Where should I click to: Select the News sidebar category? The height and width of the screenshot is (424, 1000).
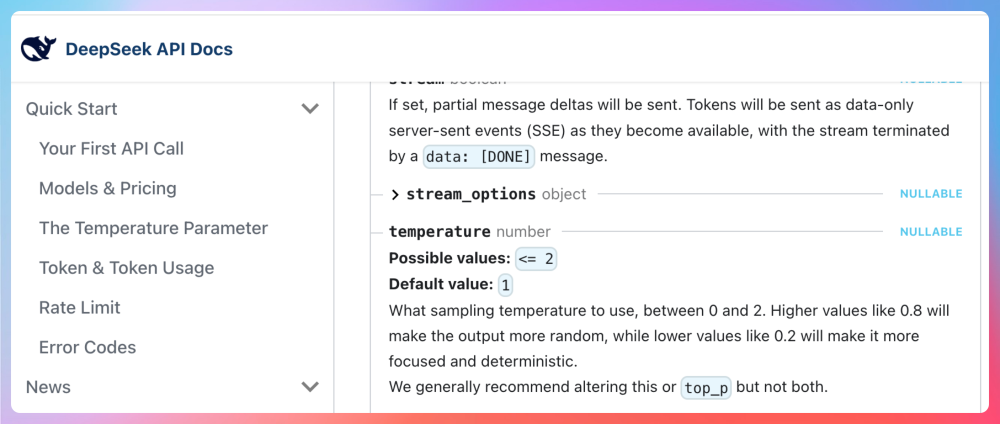coord(48,387)
